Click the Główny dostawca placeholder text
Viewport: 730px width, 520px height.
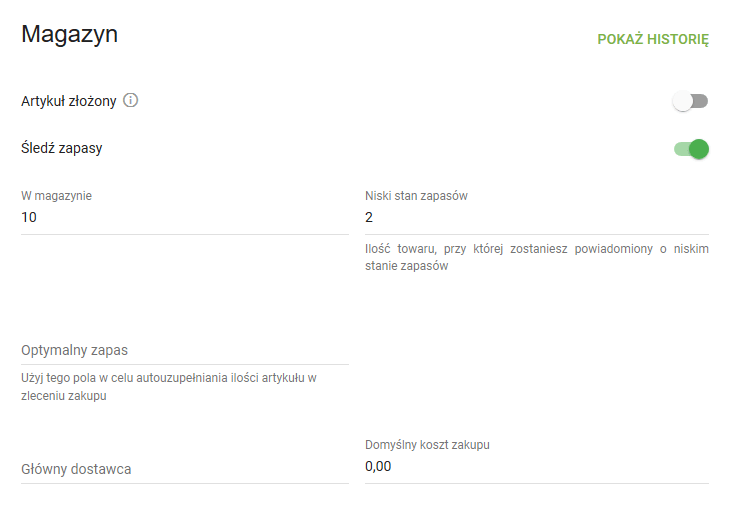[x=76, y=469]
